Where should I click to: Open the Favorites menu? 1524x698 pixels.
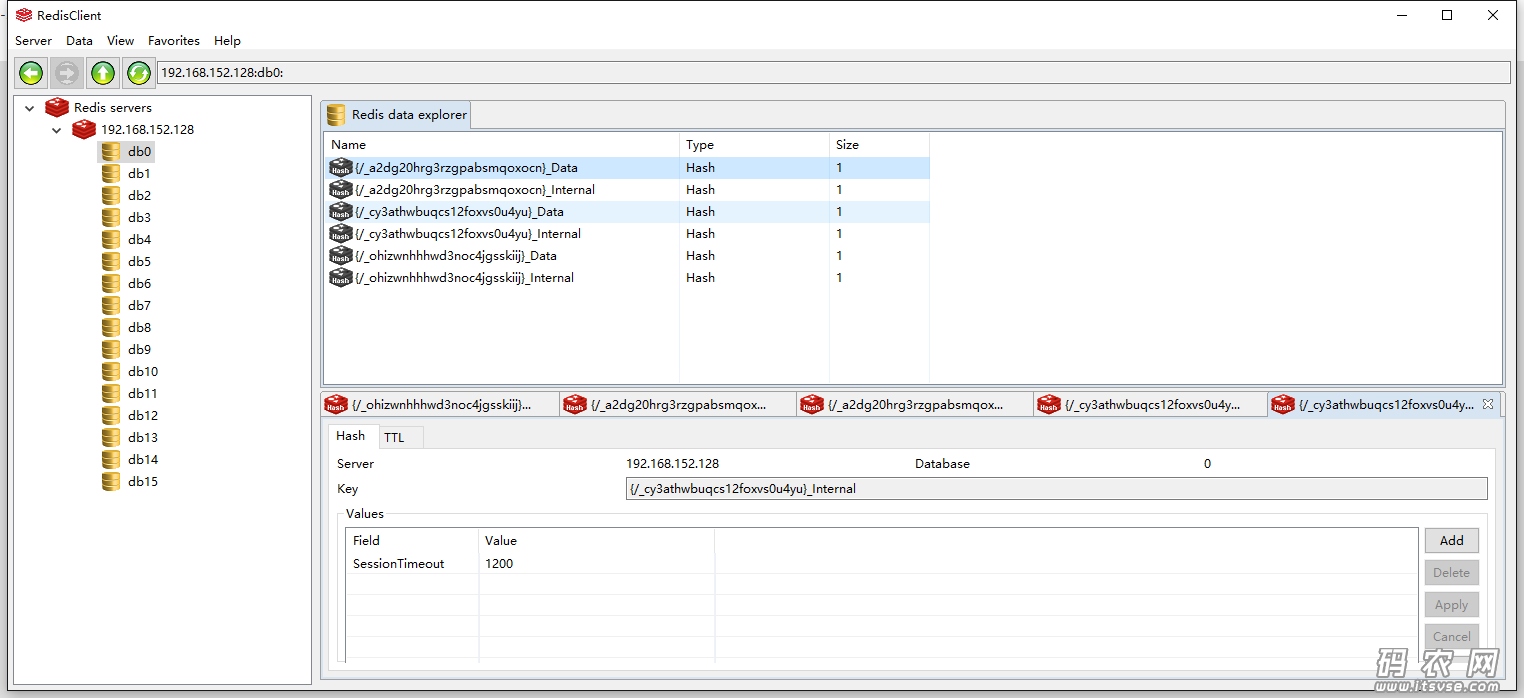pyautogui.click(x=174, y=41)
